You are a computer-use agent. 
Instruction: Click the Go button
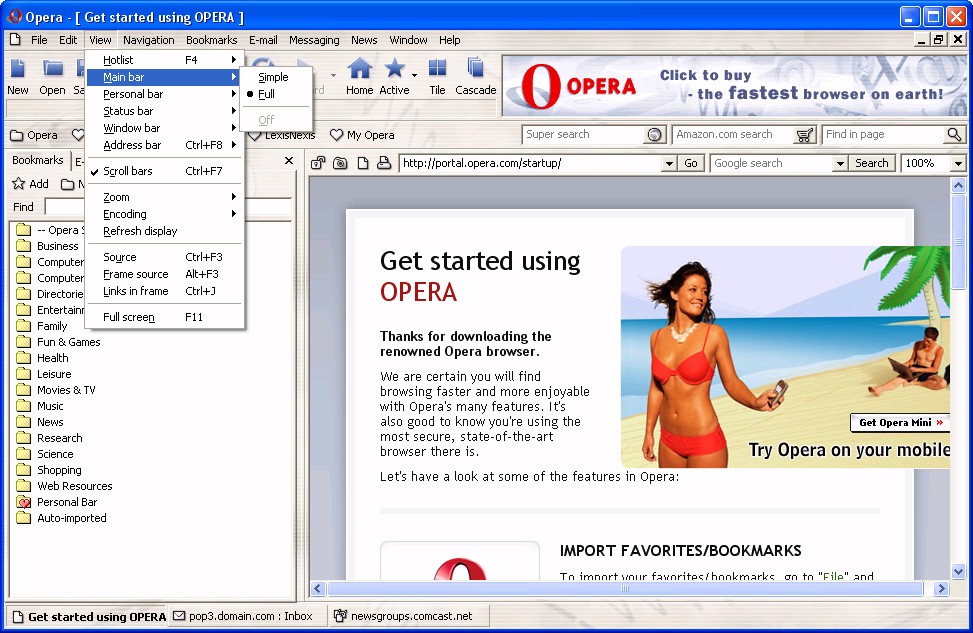point(691,164)
